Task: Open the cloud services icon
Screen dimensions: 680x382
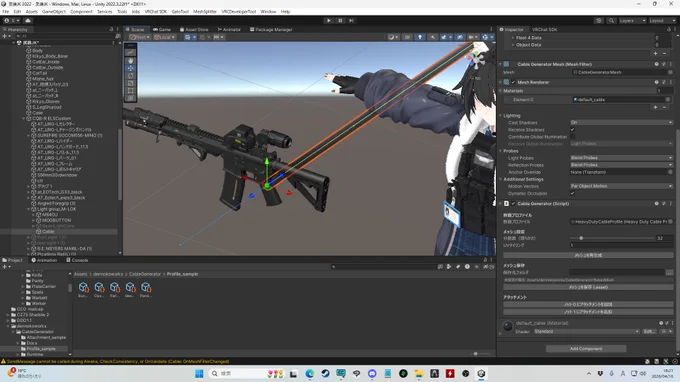Action: 28,20
